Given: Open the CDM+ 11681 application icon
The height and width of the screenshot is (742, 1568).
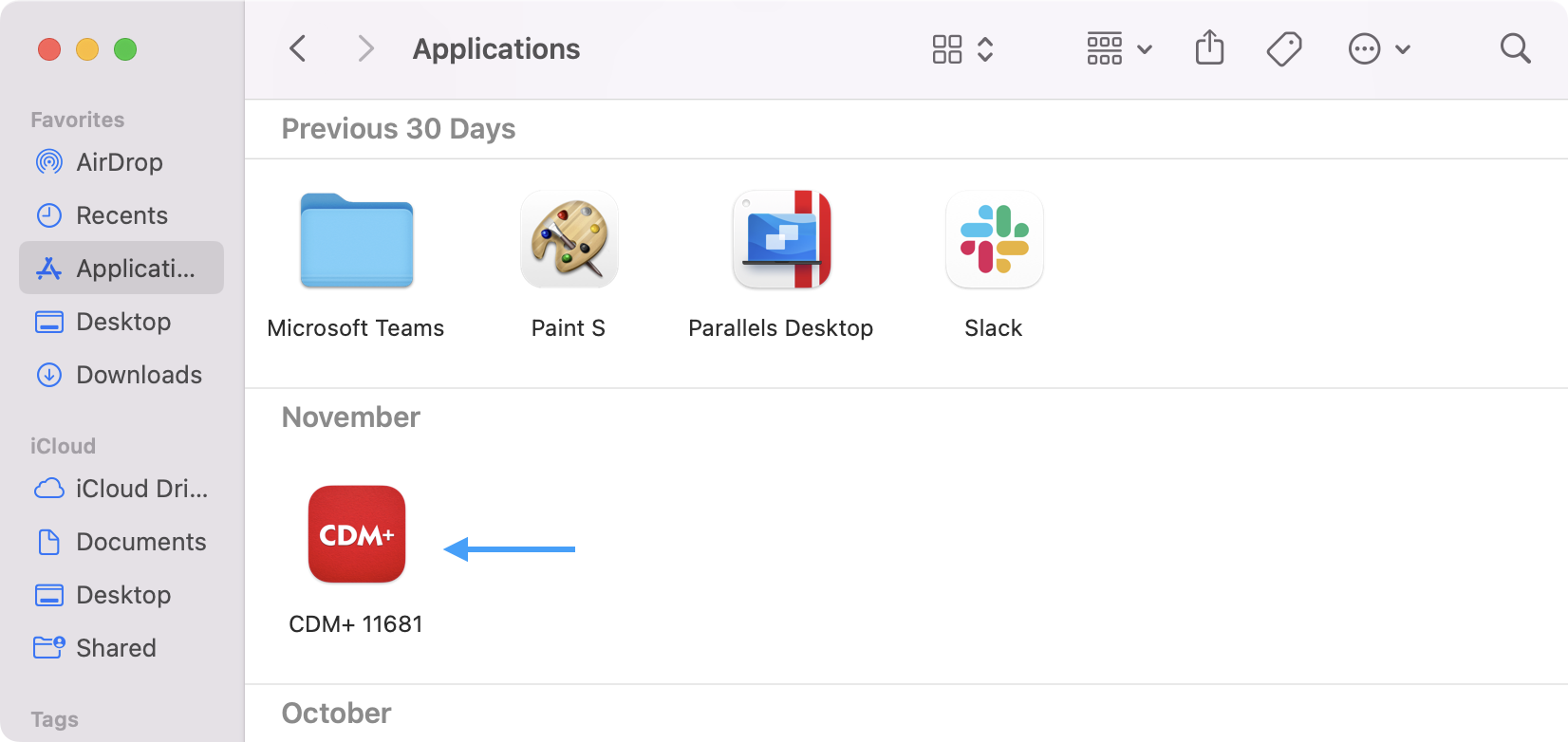Looking at the screenshot, I should [x=356, y=534].
